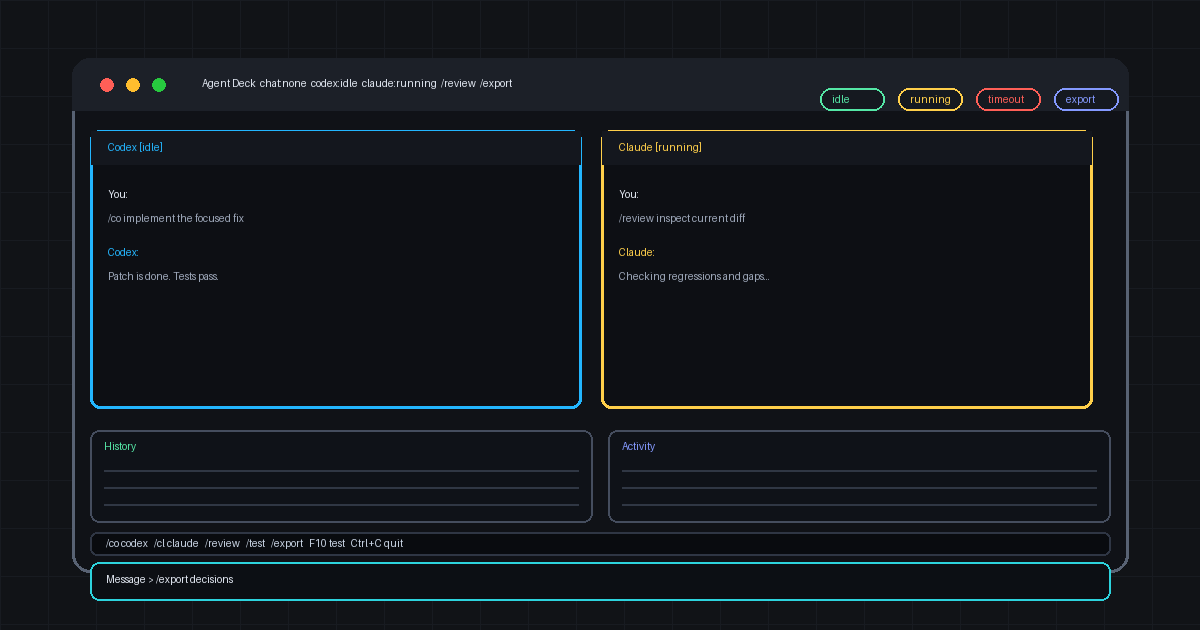Click the Message input field

tap(600, 581)
